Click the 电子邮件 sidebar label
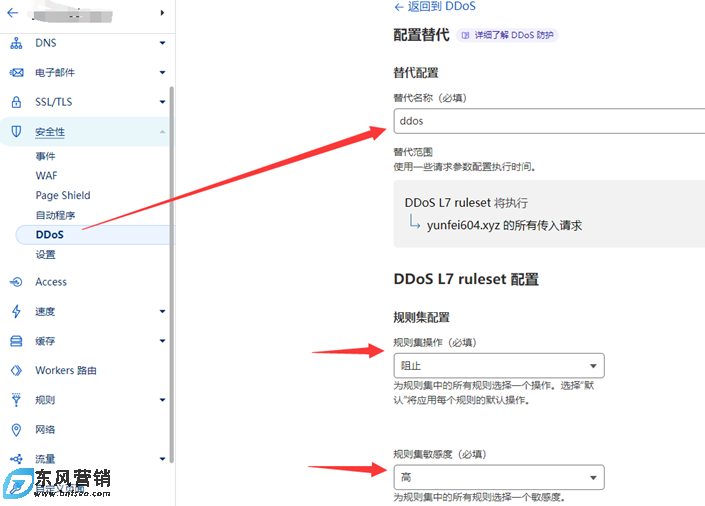 (55, 72)
